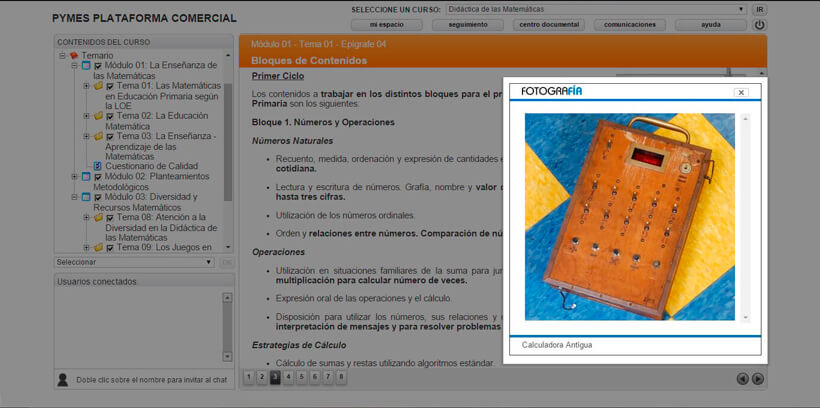820x408 pixels.
Task: Collapse the Módulo 03 tree node
Action: [74, 197]
